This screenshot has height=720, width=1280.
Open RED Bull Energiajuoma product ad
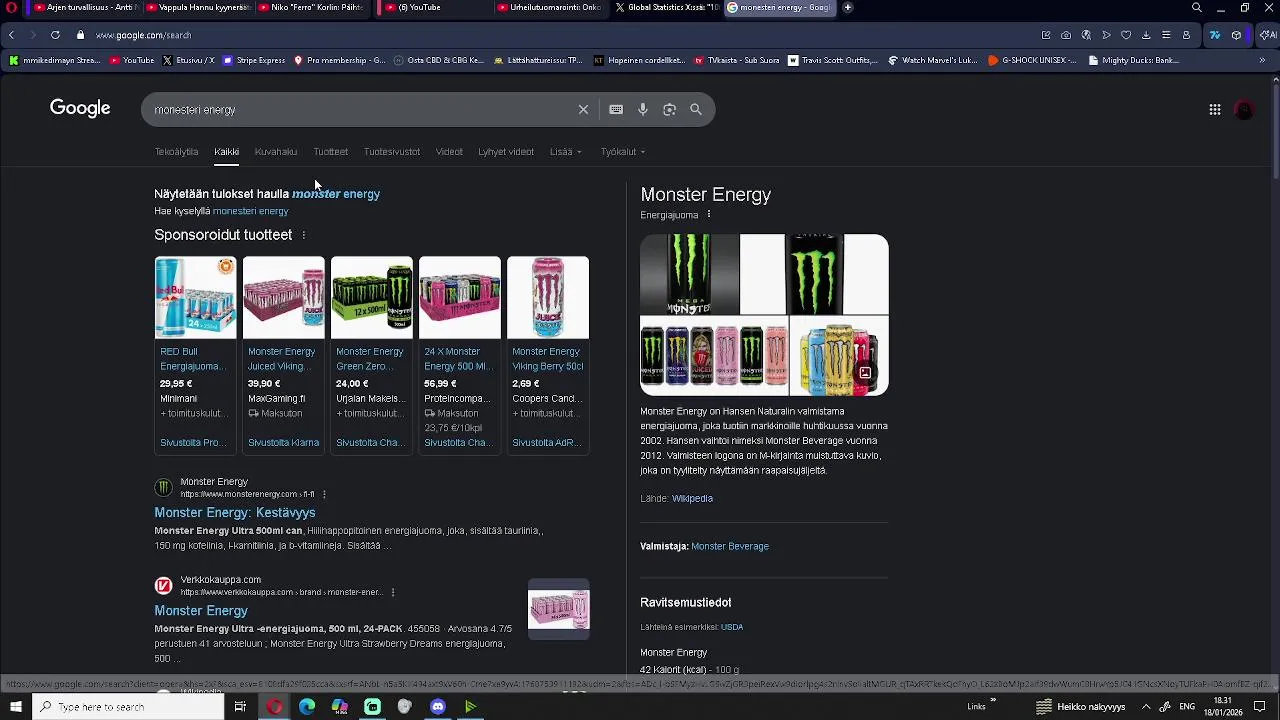tap(195, 355)
